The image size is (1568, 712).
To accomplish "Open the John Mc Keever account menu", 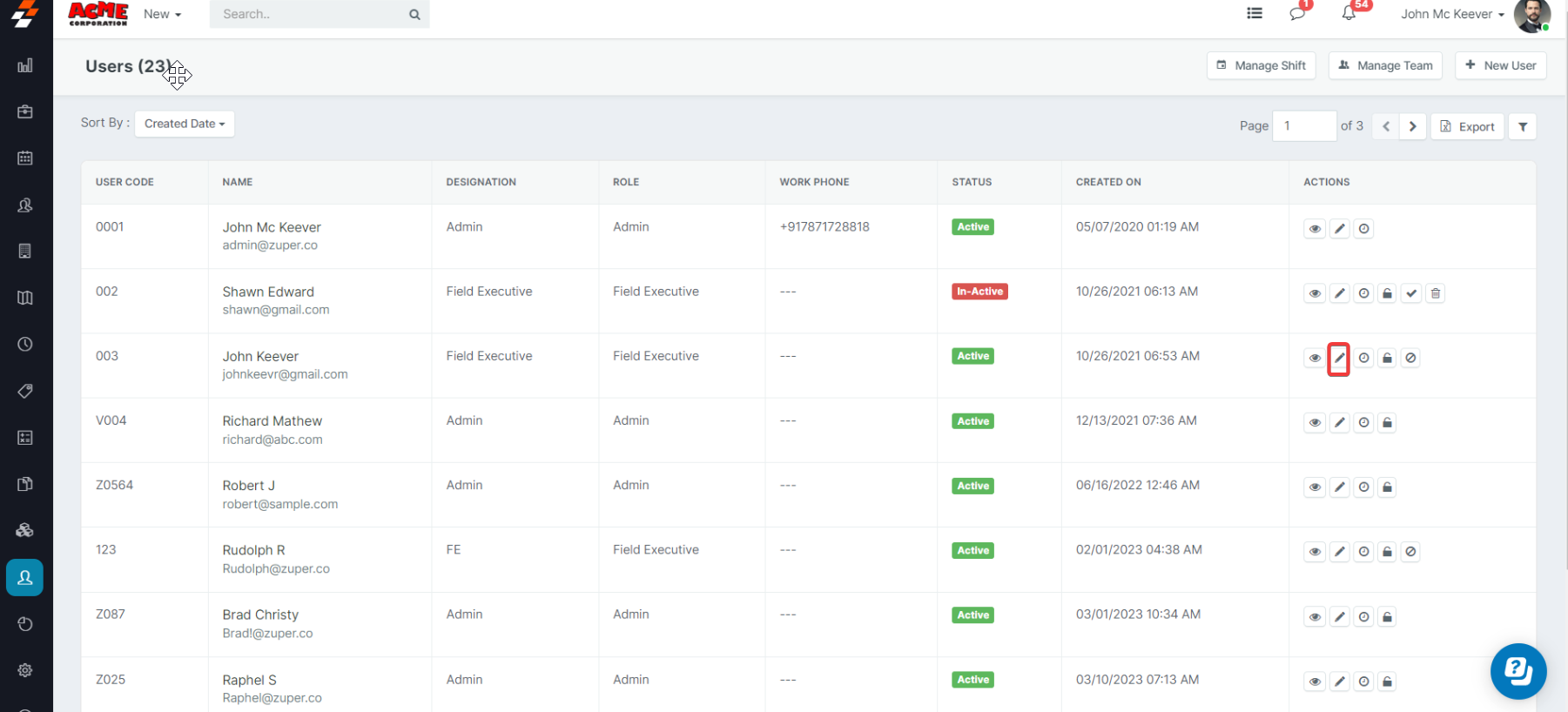I will point(1452,14).
